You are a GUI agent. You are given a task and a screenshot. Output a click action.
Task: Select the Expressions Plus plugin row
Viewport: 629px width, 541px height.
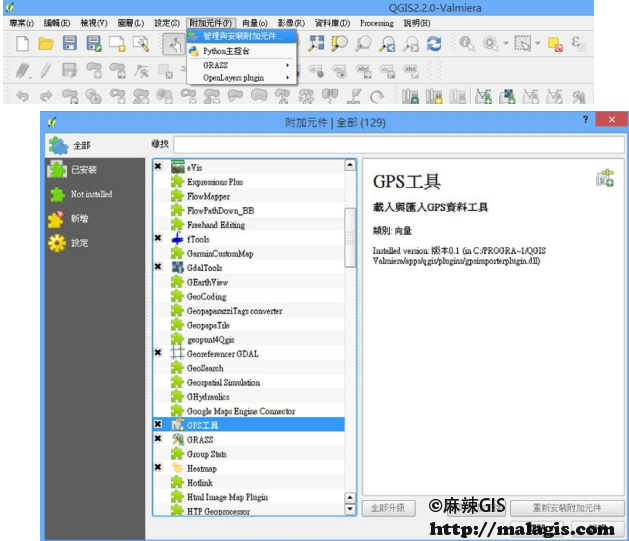249,182
